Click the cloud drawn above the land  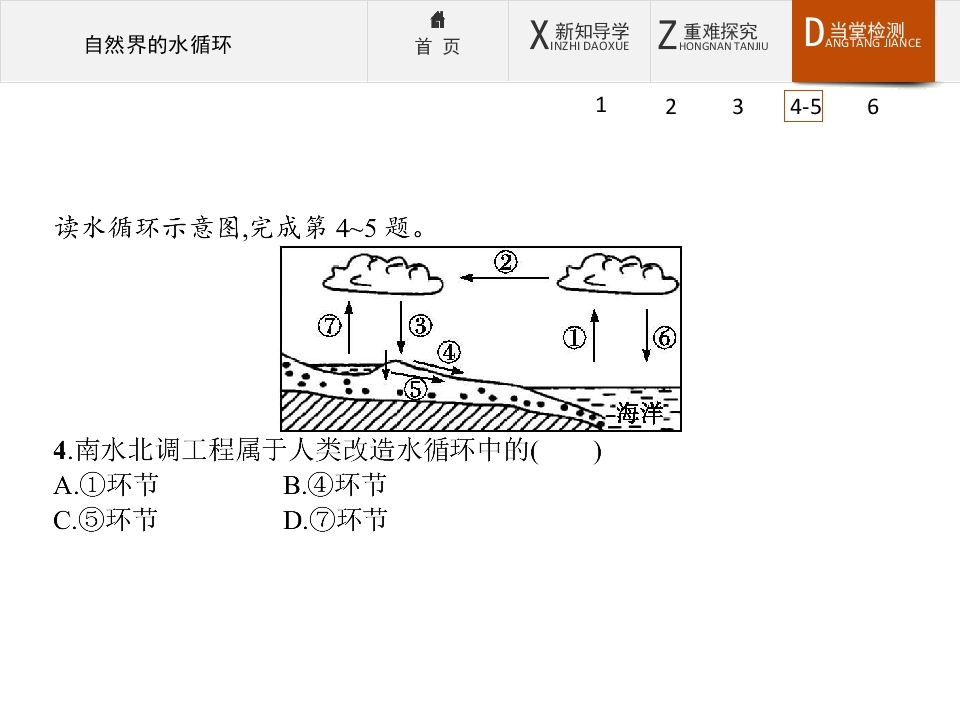point(383,274)
